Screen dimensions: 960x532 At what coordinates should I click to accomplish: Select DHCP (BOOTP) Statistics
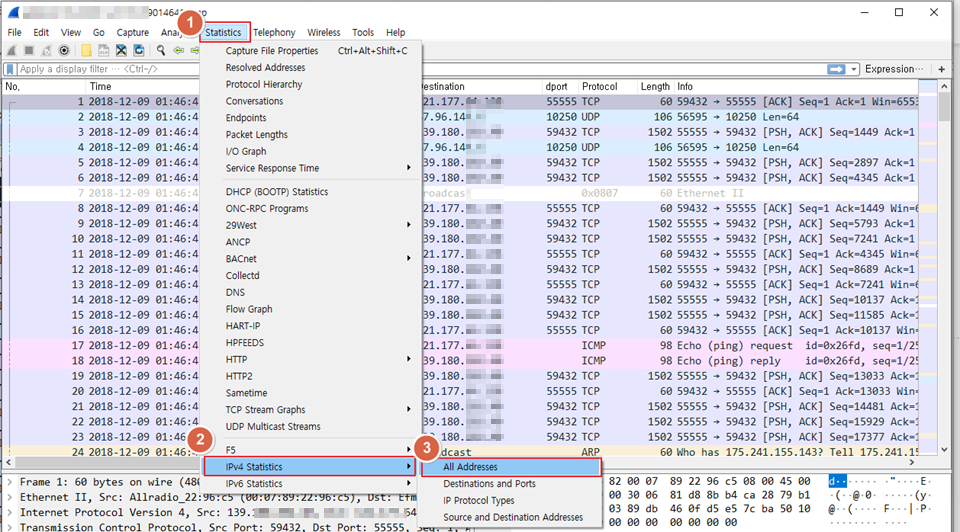click(311, 192)
